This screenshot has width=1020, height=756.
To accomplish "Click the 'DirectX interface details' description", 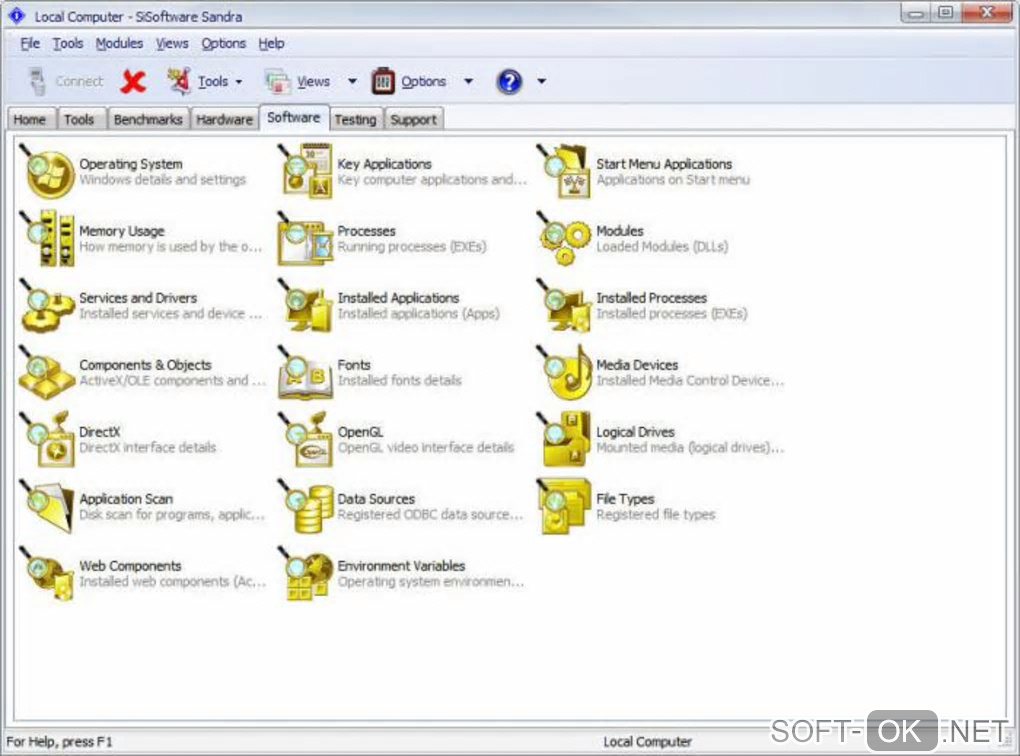I will (x=148, y=448).
